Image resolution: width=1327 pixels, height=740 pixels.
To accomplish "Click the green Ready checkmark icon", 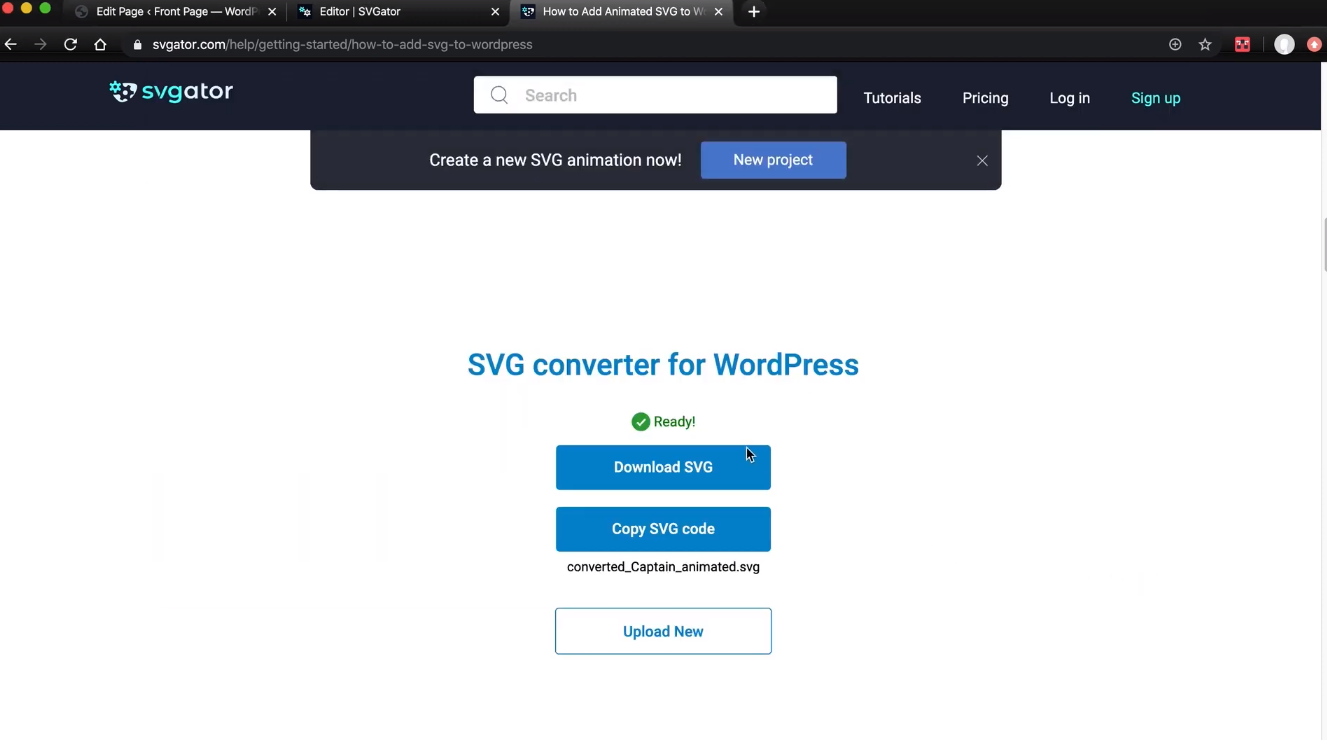I will [641, 422].
